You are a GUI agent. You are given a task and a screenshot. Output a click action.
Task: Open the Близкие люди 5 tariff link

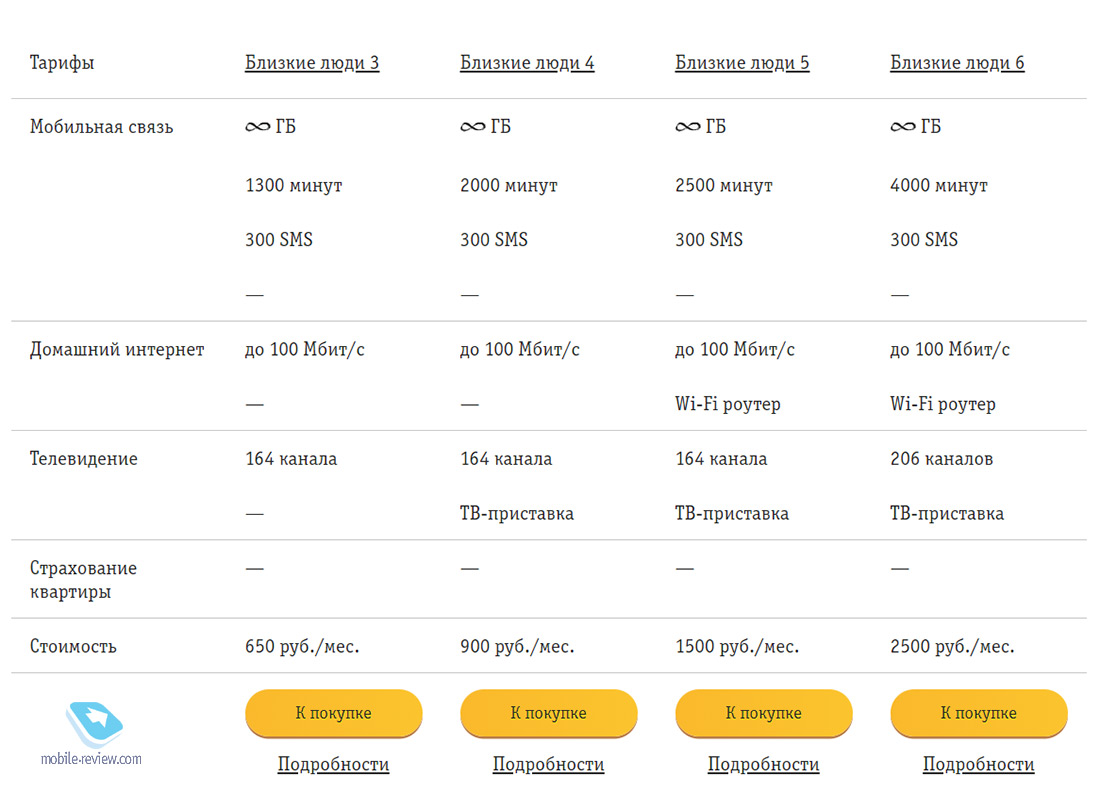pyautogui.click(x=742, y=62)
